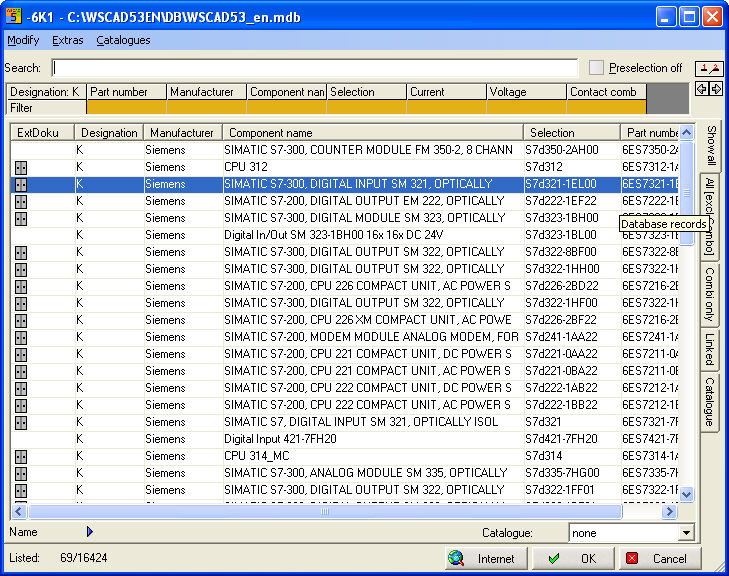Open ExtDoku icon for S7d322-8BF00 row

pos(20,252)
